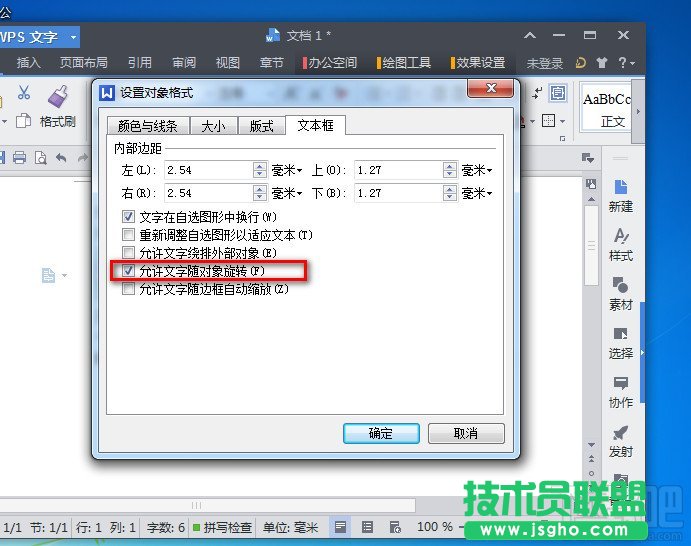Click the 发射 (Launch) rocket icon
Screen dimensions: 691x546
click(620, 440)
